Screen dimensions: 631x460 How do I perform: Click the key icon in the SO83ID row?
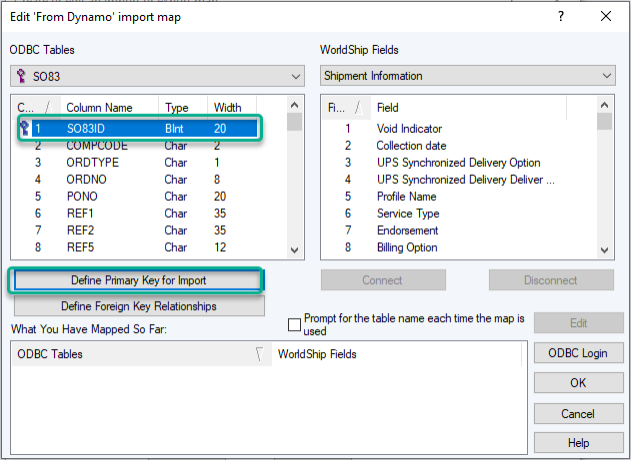click(x=25, y=128)
